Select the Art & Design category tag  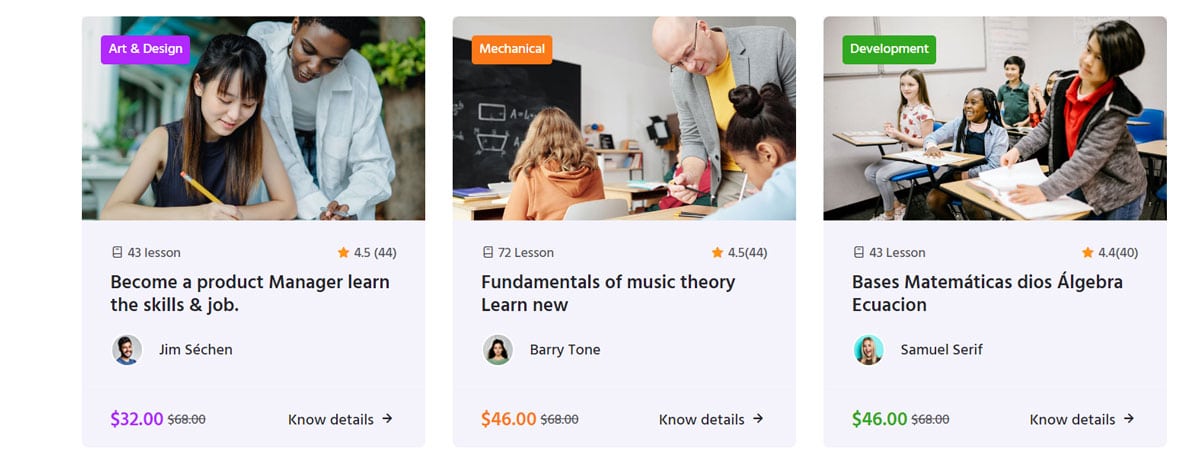145,49
